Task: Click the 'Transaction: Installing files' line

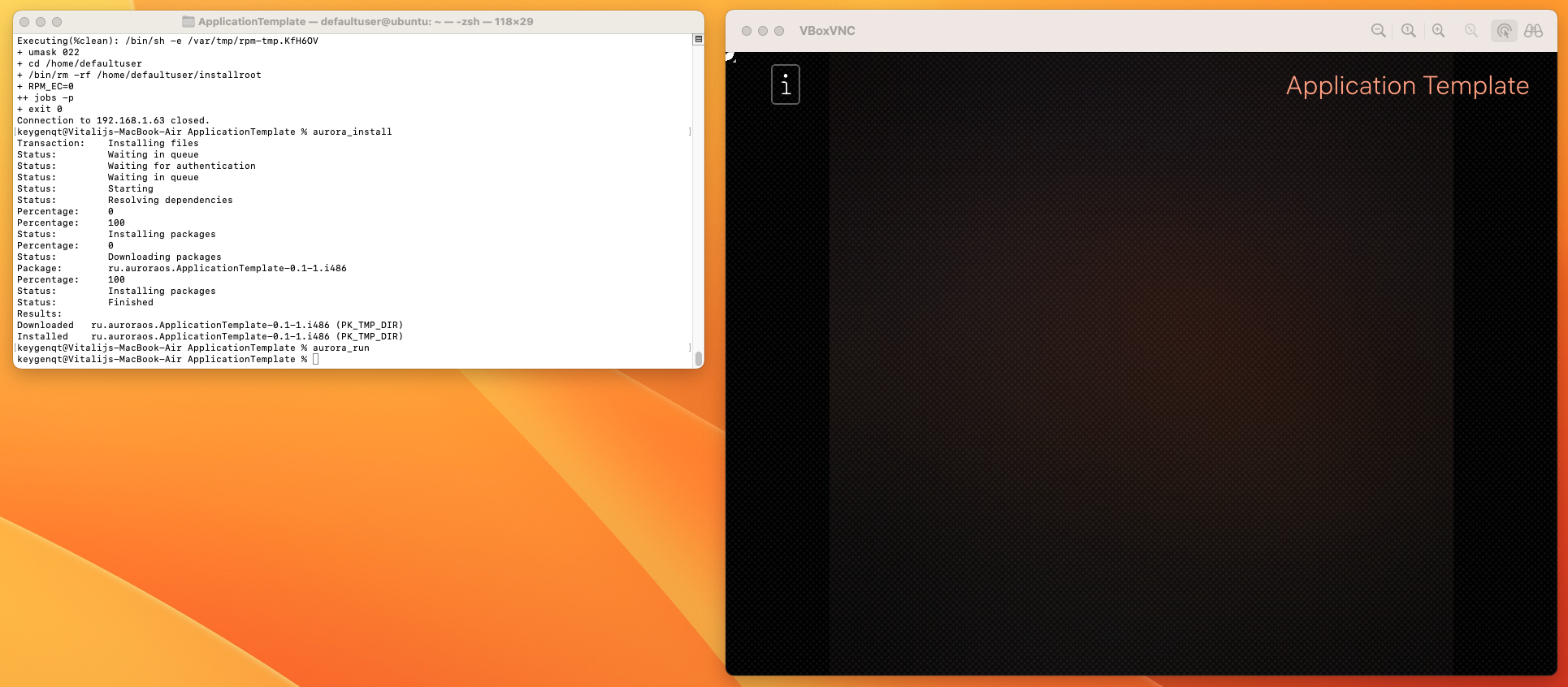Action: tap(108, 143)
